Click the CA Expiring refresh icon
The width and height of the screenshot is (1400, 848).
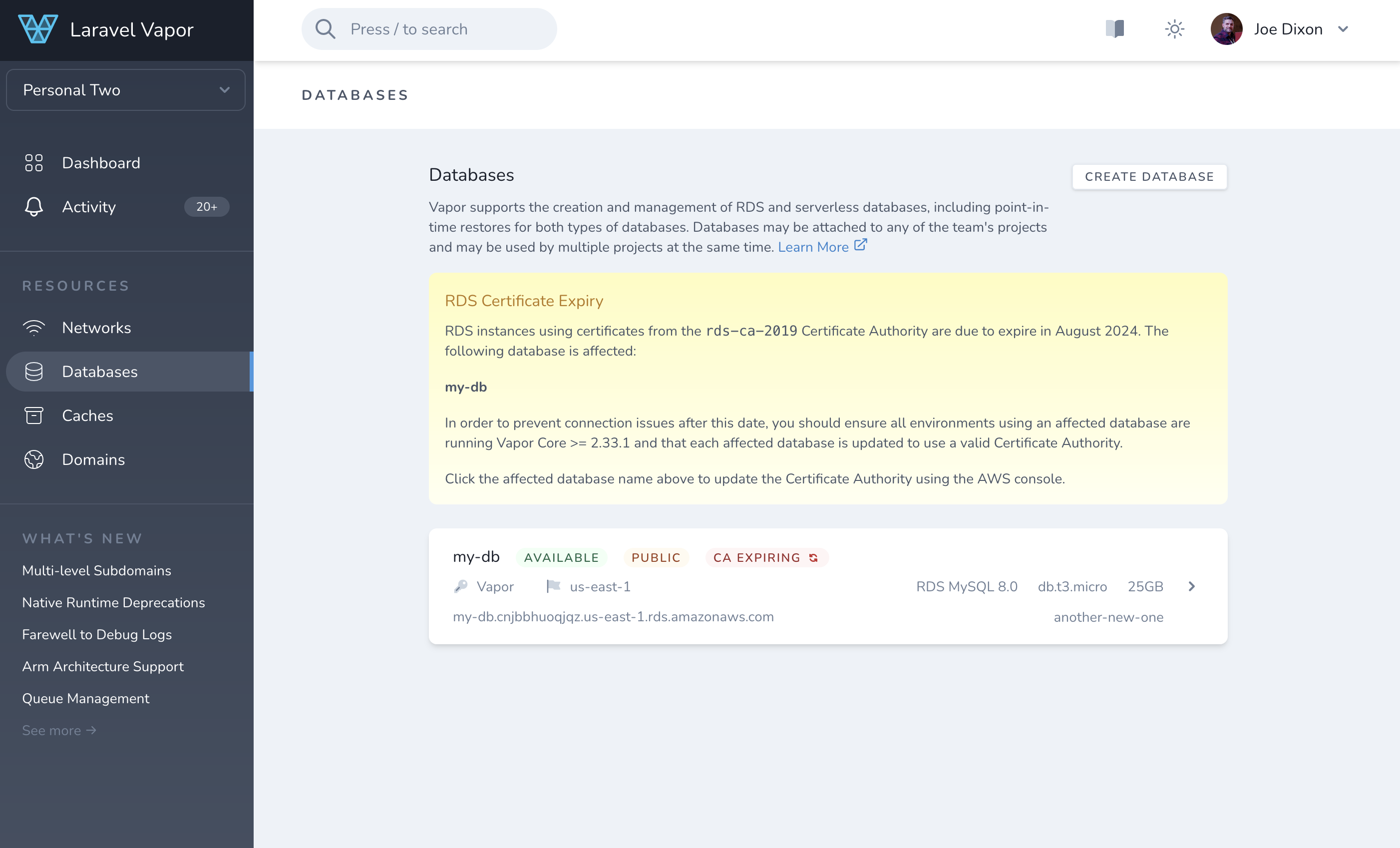click(813, 557)
